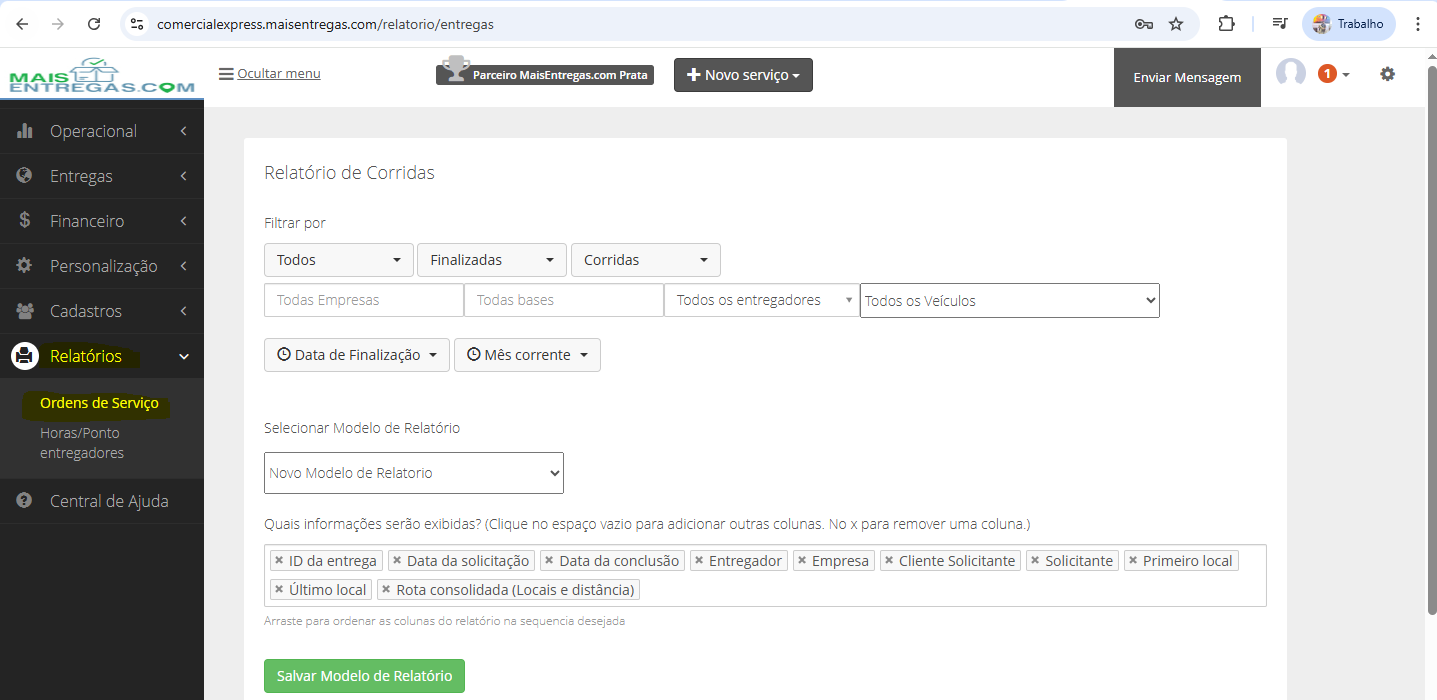Open Horas/Ponto entregadores report
The width and height of the screenshot is (1437, 700).
(82, 443)
